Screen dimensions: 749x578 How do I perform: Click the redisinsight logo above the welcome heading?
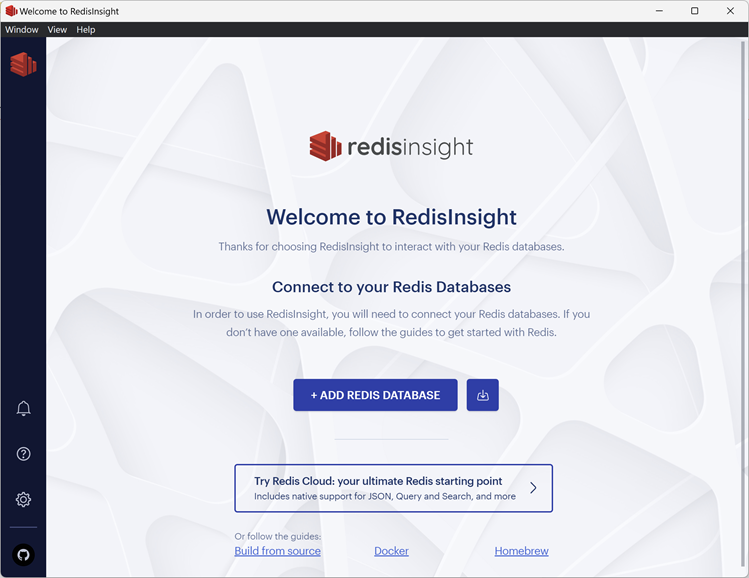pyautogui.click(x=391, y=146)
